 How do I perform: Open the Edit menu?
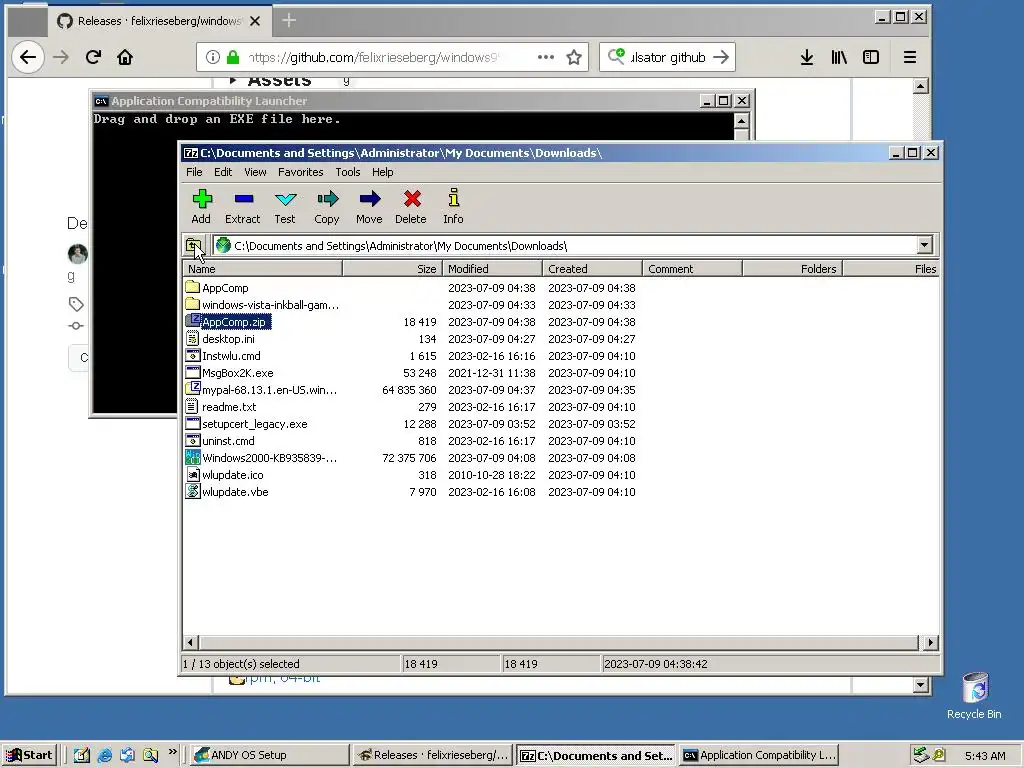[x=223, y=172]
